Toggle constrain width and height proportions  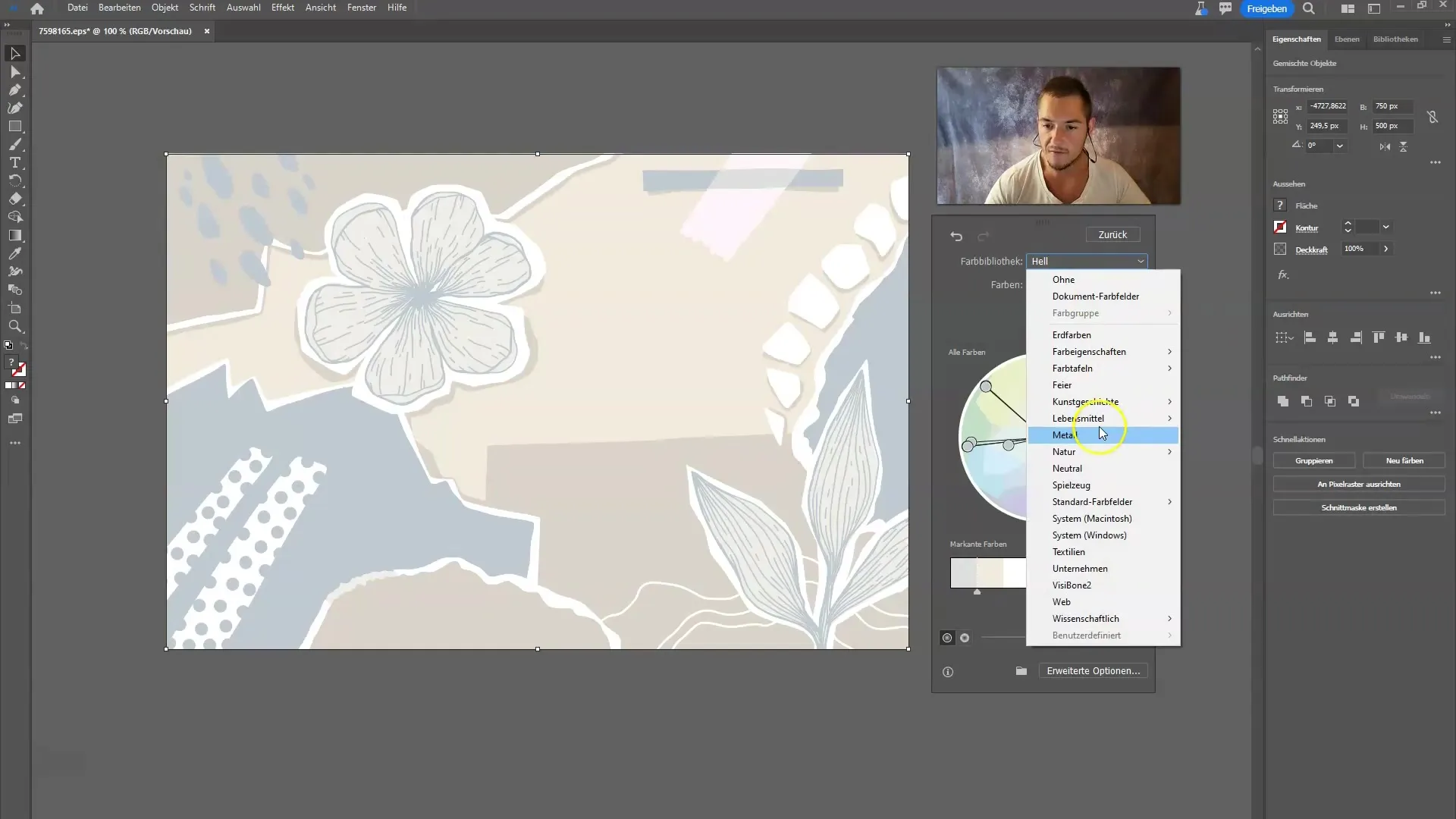coord(1432,117)
